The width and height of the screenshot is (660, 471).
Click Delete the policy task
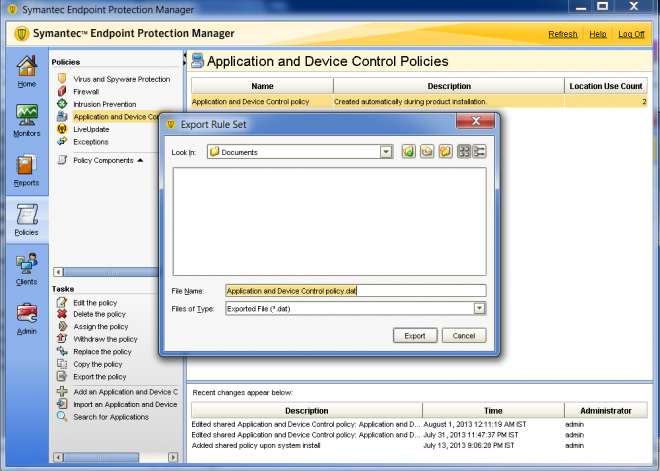pyautogui.click(x=99, y=314)
